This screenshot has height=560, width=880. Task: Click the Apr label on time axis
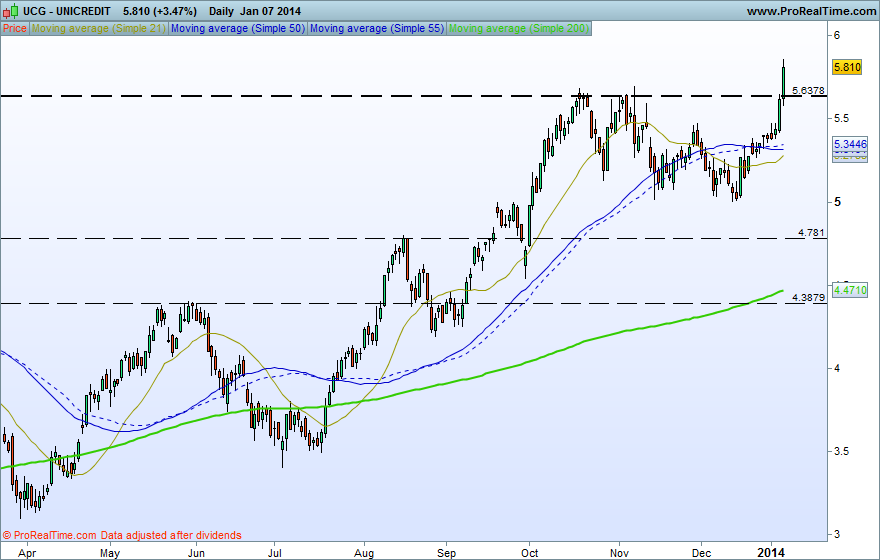[x=26, y=553]
